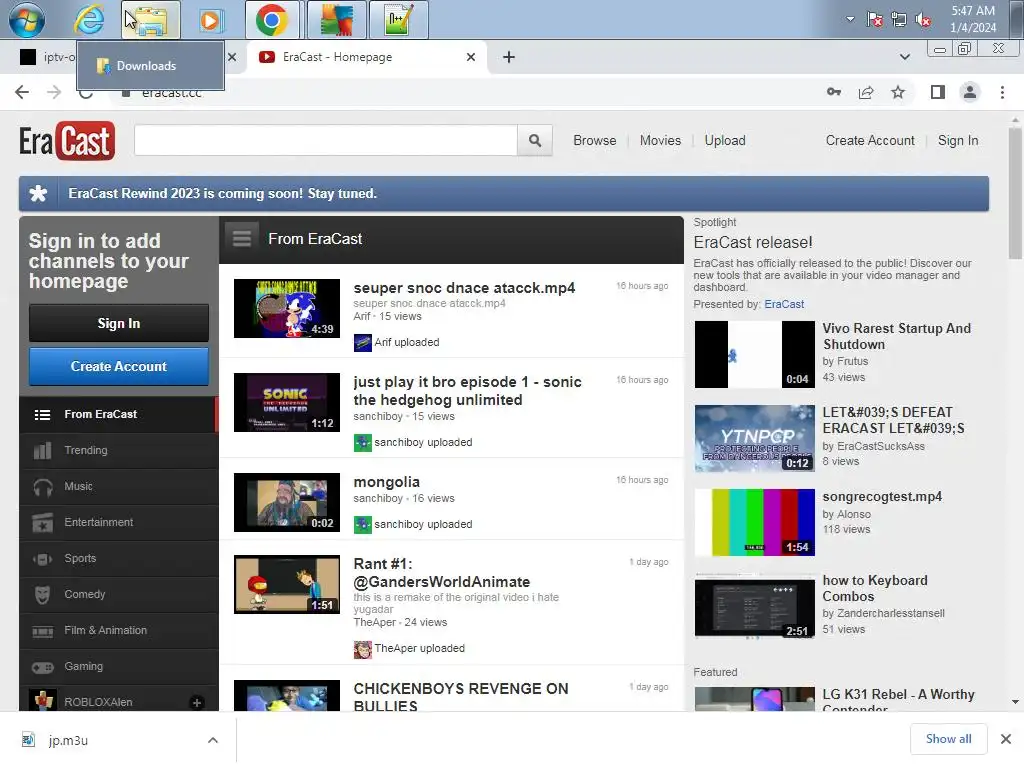Click Create Account in header
The image size is (1024, 768).
tap(870, 140)
